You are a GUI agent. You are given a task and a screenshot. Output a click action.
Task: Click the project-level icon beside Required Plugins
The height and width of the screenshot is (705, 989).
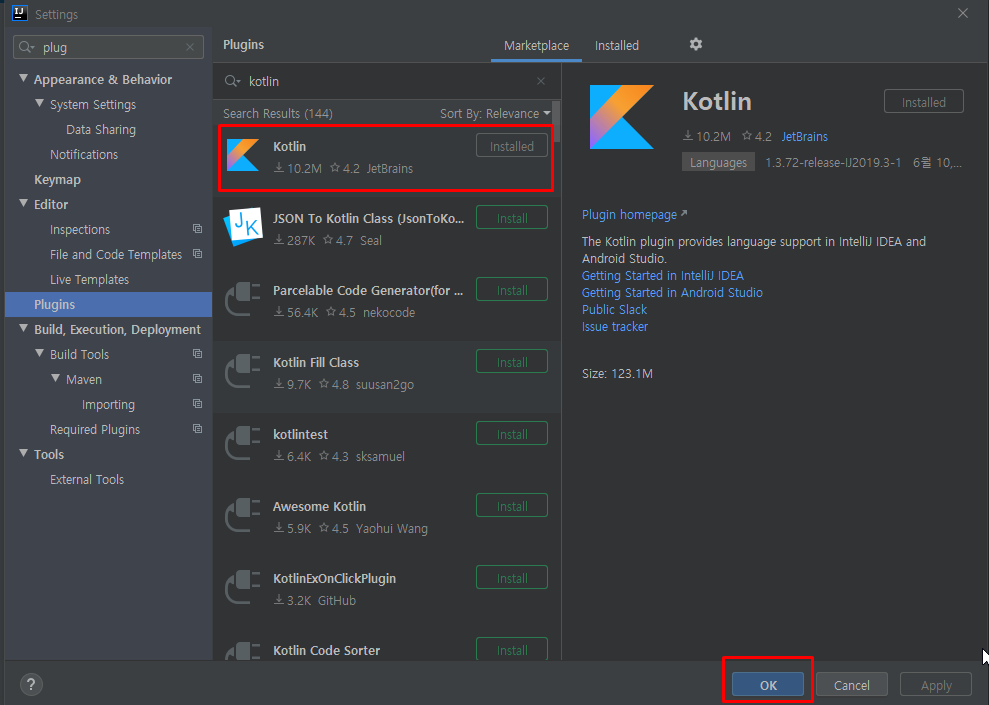[197, 429]
